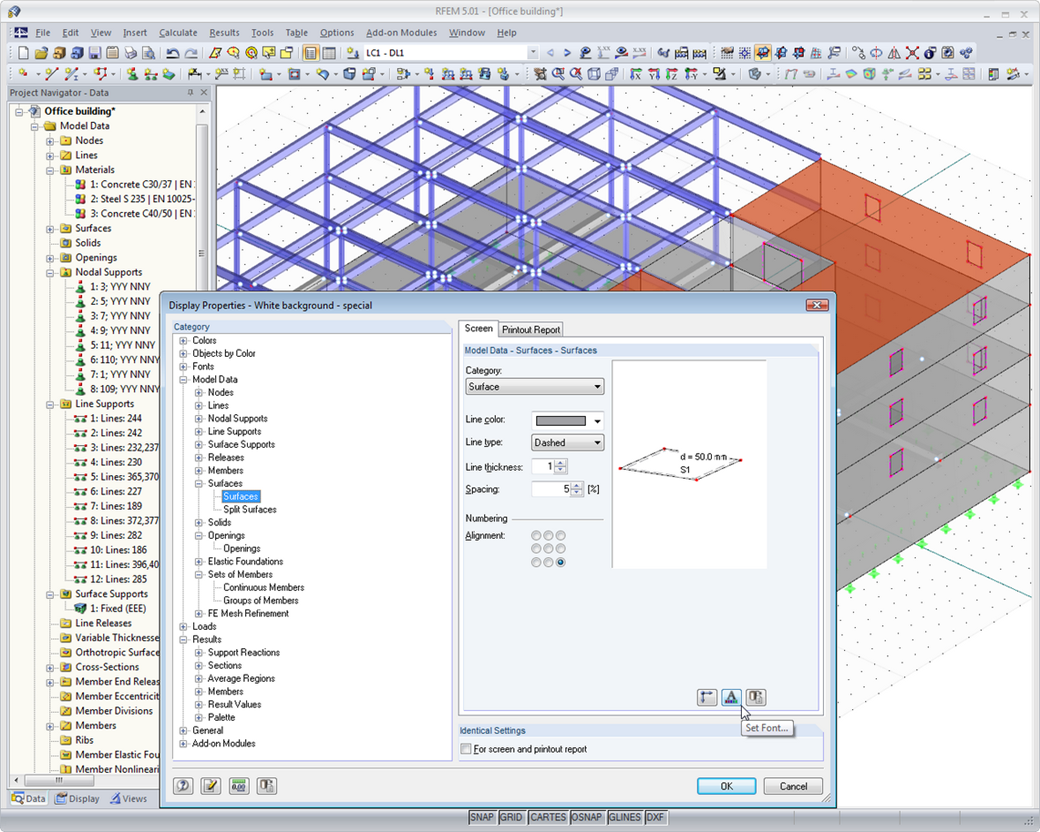
Task: Click the New Surface Support icon
Action: pos(168,74)
